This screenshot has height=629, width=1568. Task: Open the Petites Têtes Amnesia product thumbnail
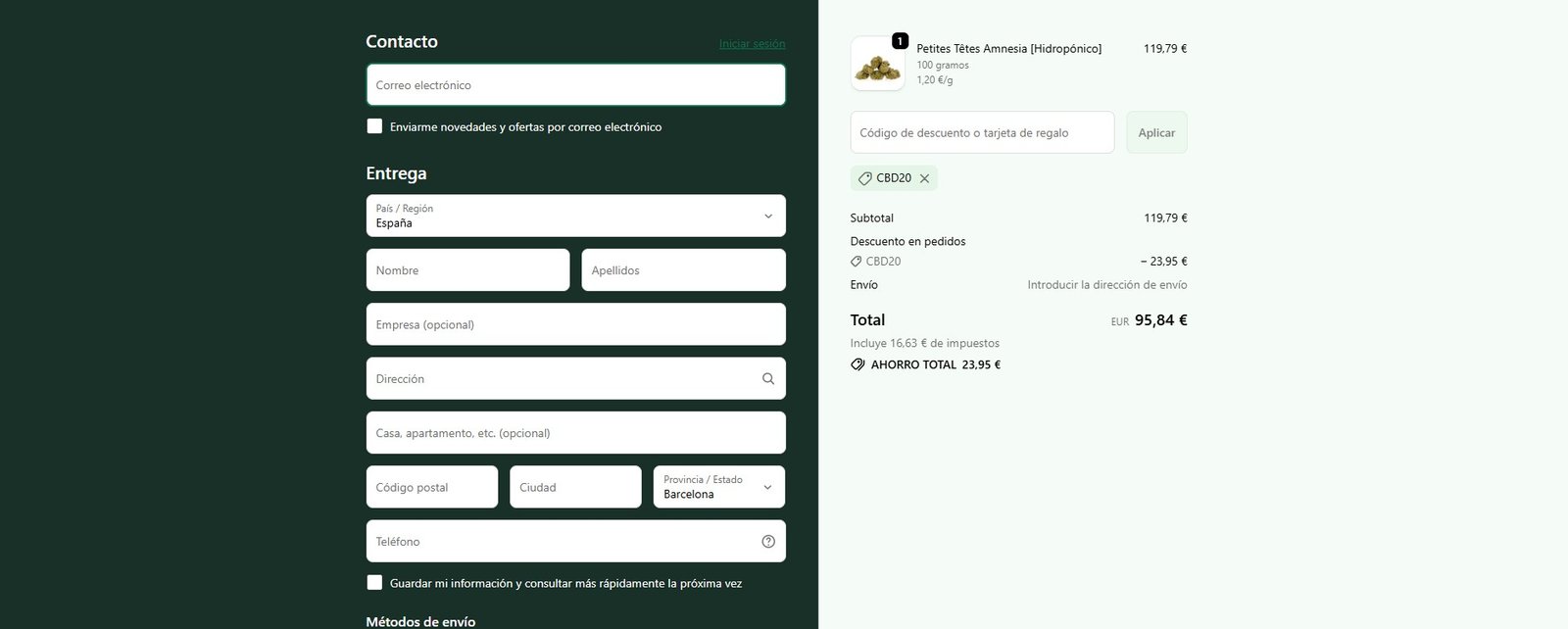pyautogui.click(x=878, y=64)
